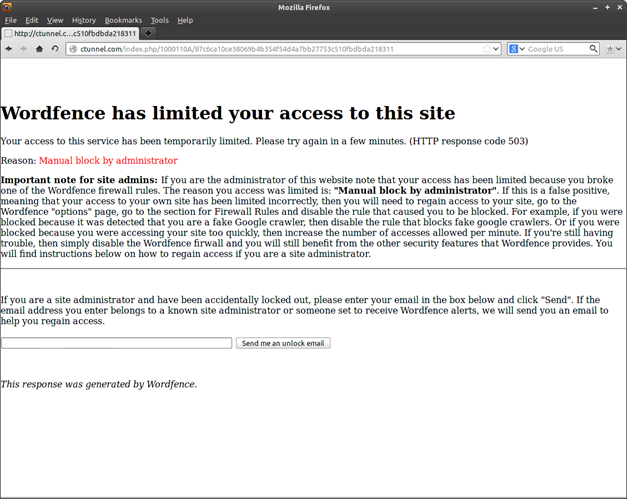Open the Help menu
This screenshot has width=627, height=499.
coord(185,20)
